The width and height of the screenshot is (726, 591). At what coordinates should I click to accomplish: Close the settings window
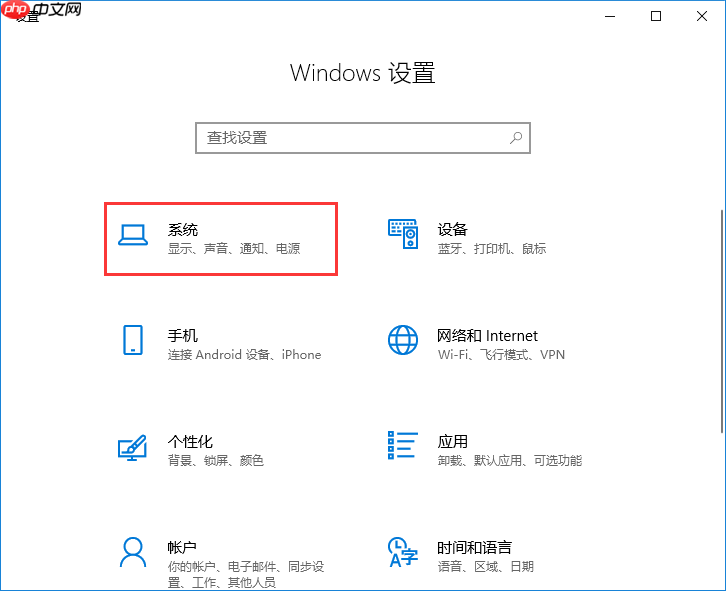(x=702, y=16)
